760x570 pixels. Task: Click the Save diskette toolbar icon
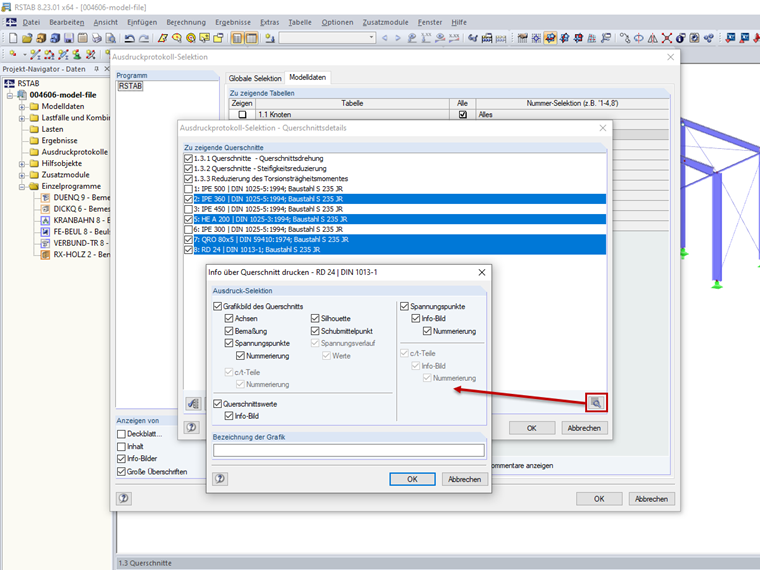(69, 38)
